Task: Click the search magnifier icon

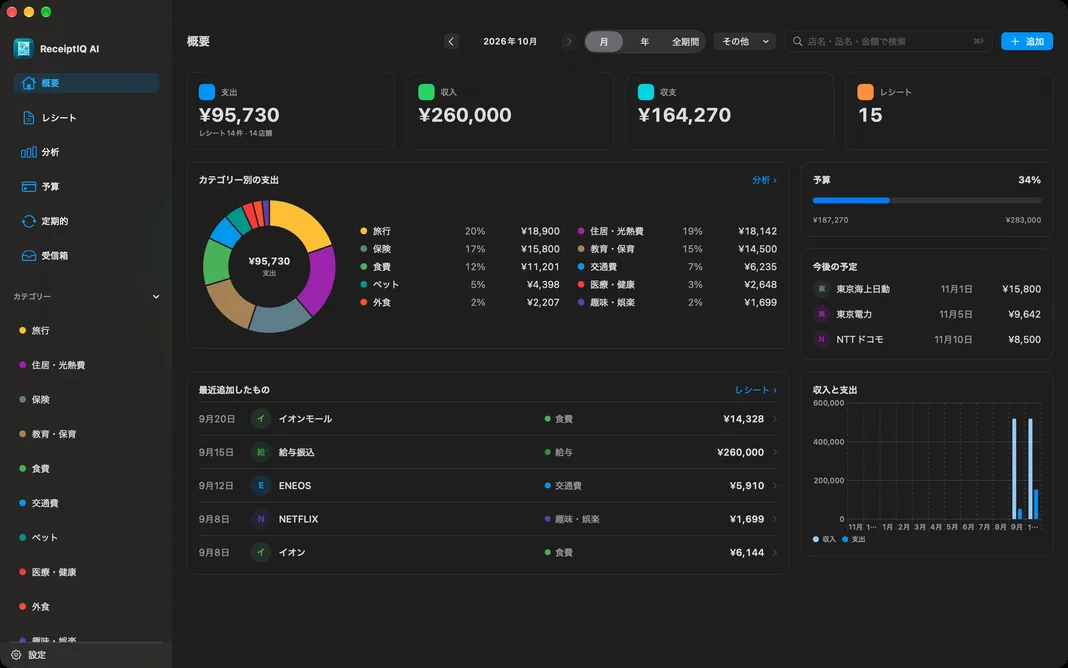Action: coord(797,42)
